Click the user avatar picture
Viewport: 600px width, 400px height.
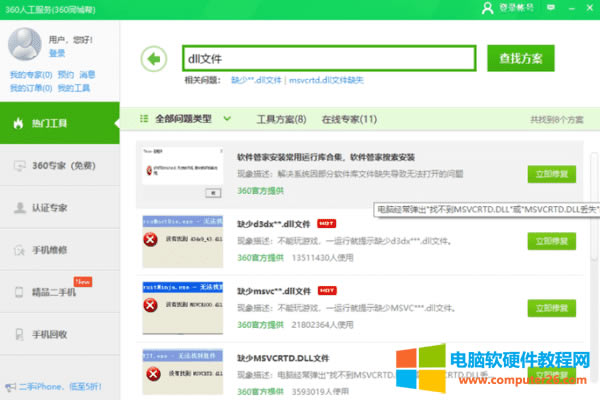tap(25, 44)
